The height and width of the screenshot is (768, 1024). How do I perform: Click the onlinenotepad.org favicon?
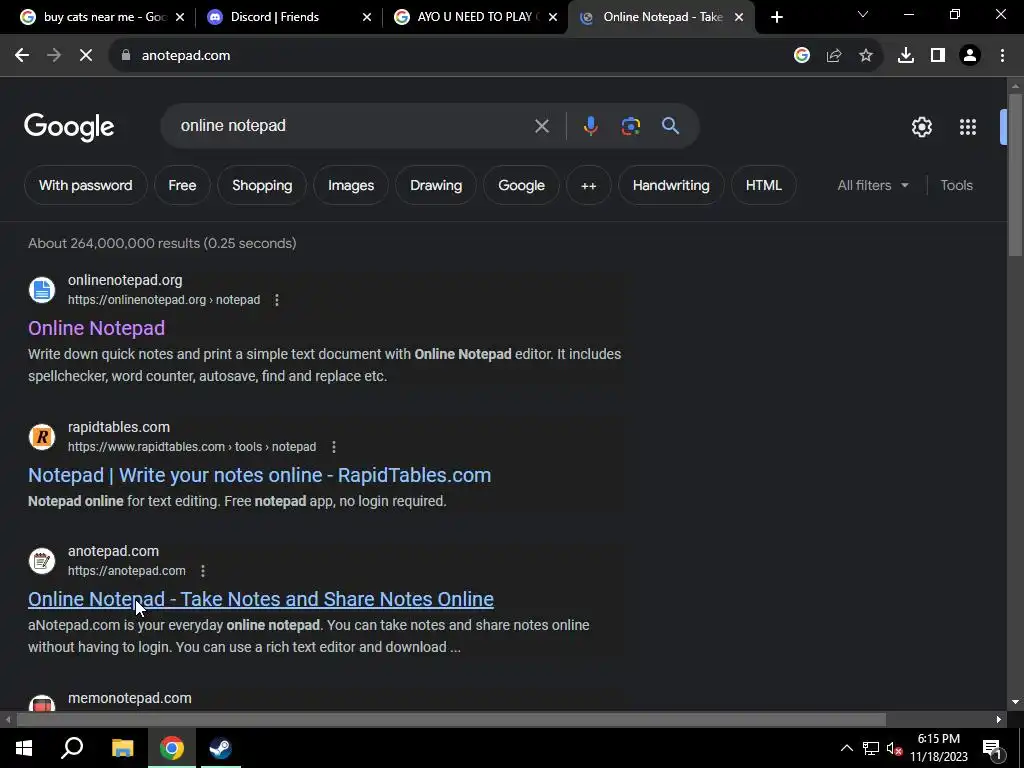coord(42,290)
